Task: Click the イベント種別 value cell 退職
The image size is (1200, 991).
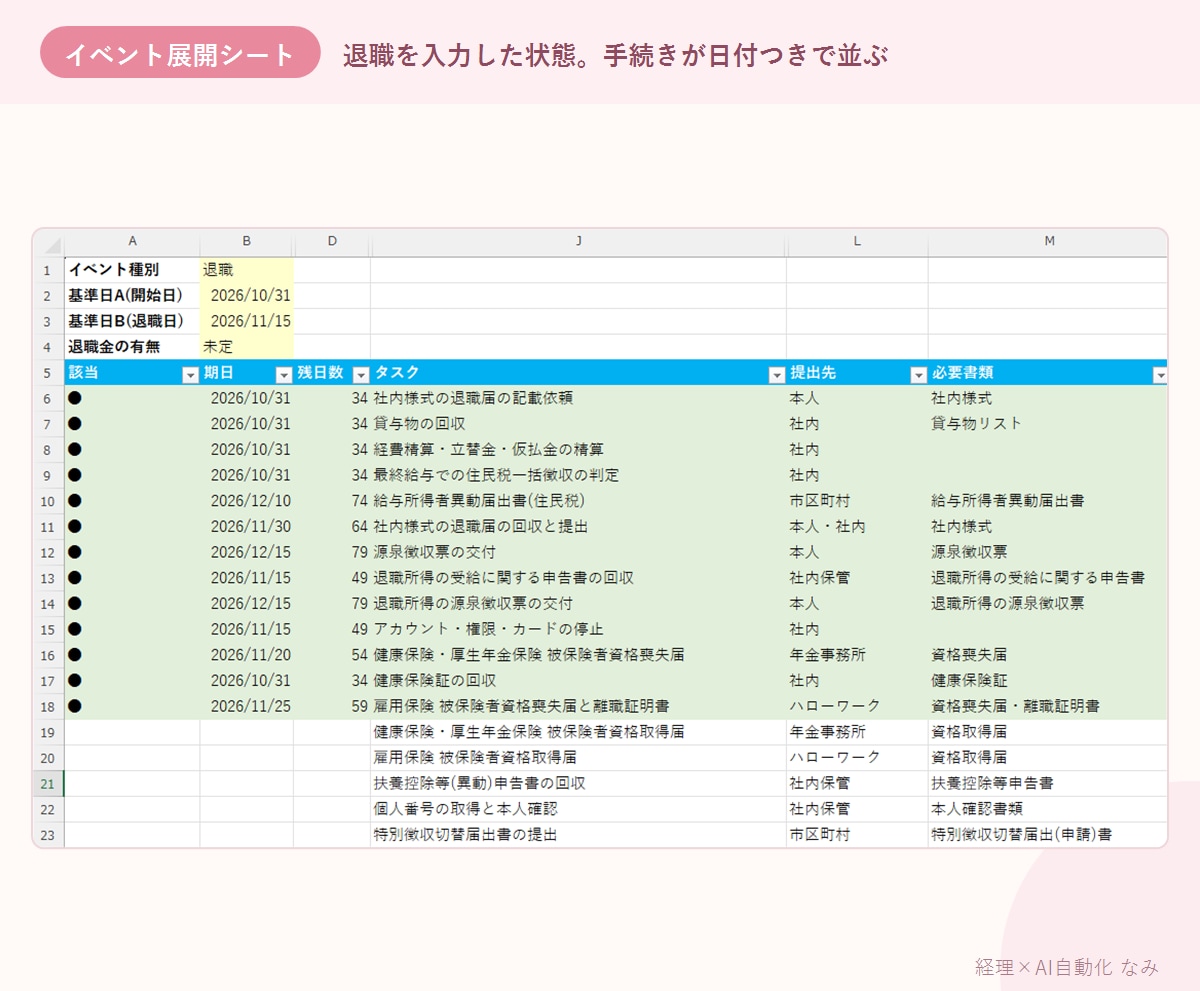Action: (247, 270)
